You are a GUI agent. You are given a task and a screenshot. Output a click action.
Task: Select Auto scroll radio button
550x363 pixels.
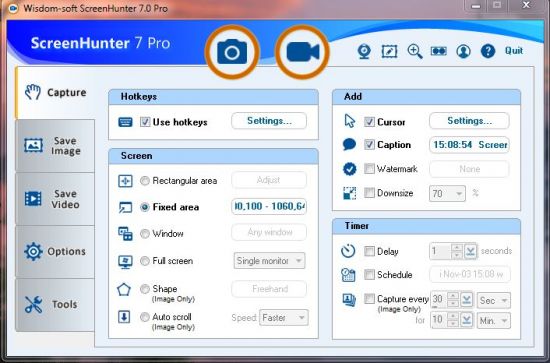(x=145, y=317)
